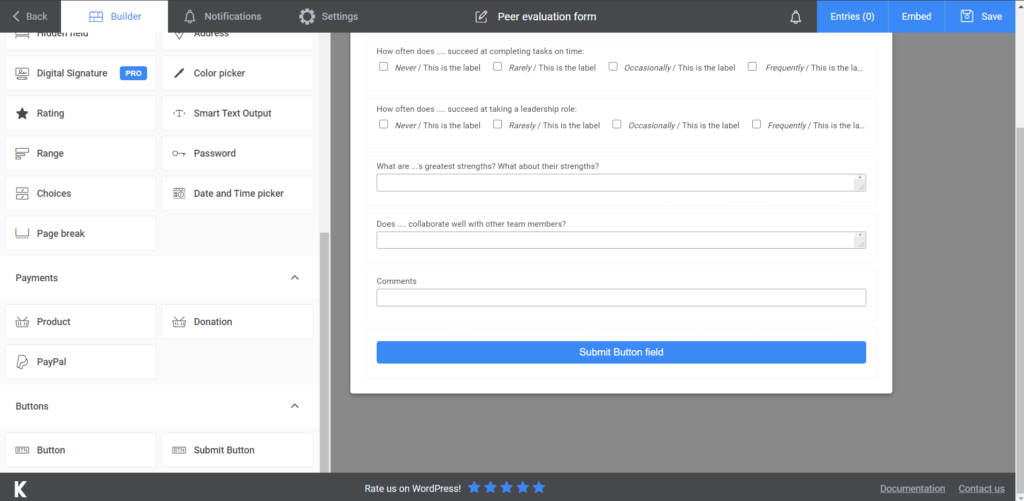Click the PRO badge on Digital Signature

click(x=133, y=73)
